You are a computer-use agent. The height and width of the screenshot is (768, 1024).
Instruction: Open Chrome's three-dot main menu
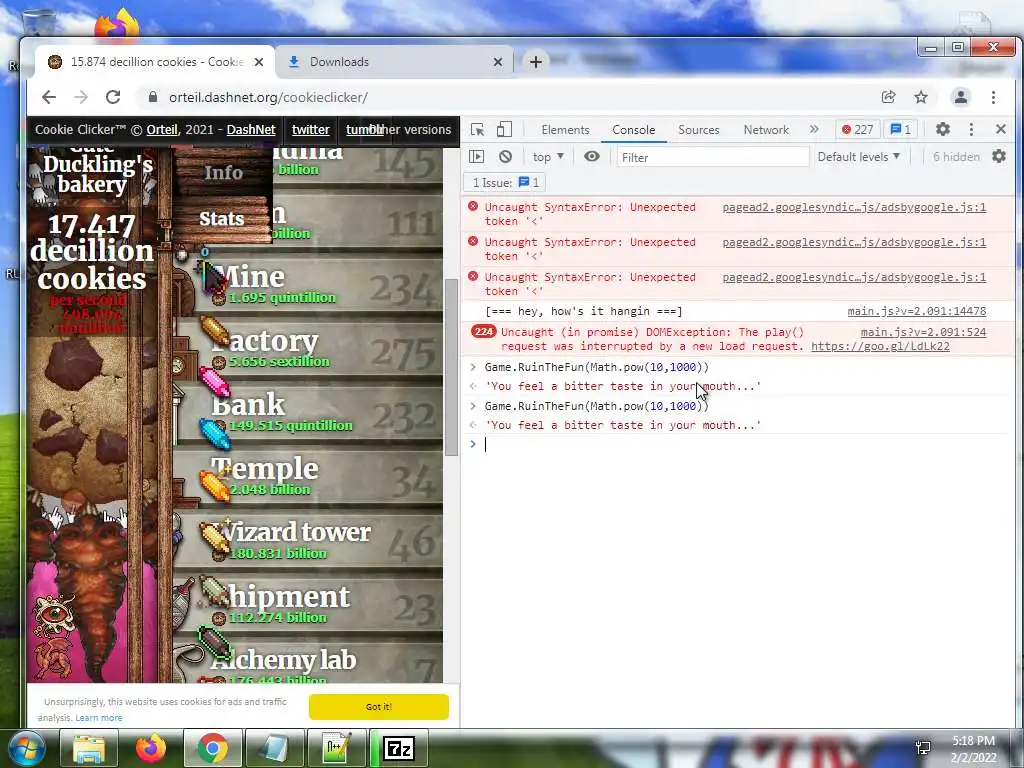coord(993,97)
